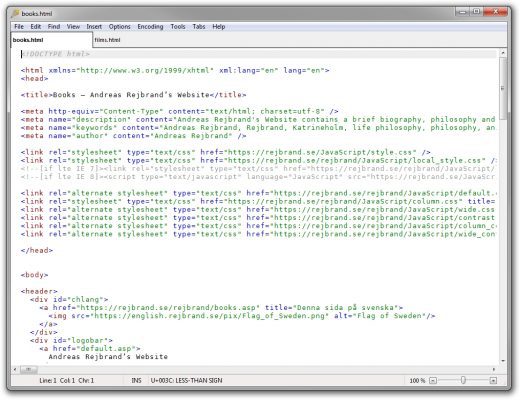Click the horizontal scrollbar right arrow

click(x=494, y=369)
